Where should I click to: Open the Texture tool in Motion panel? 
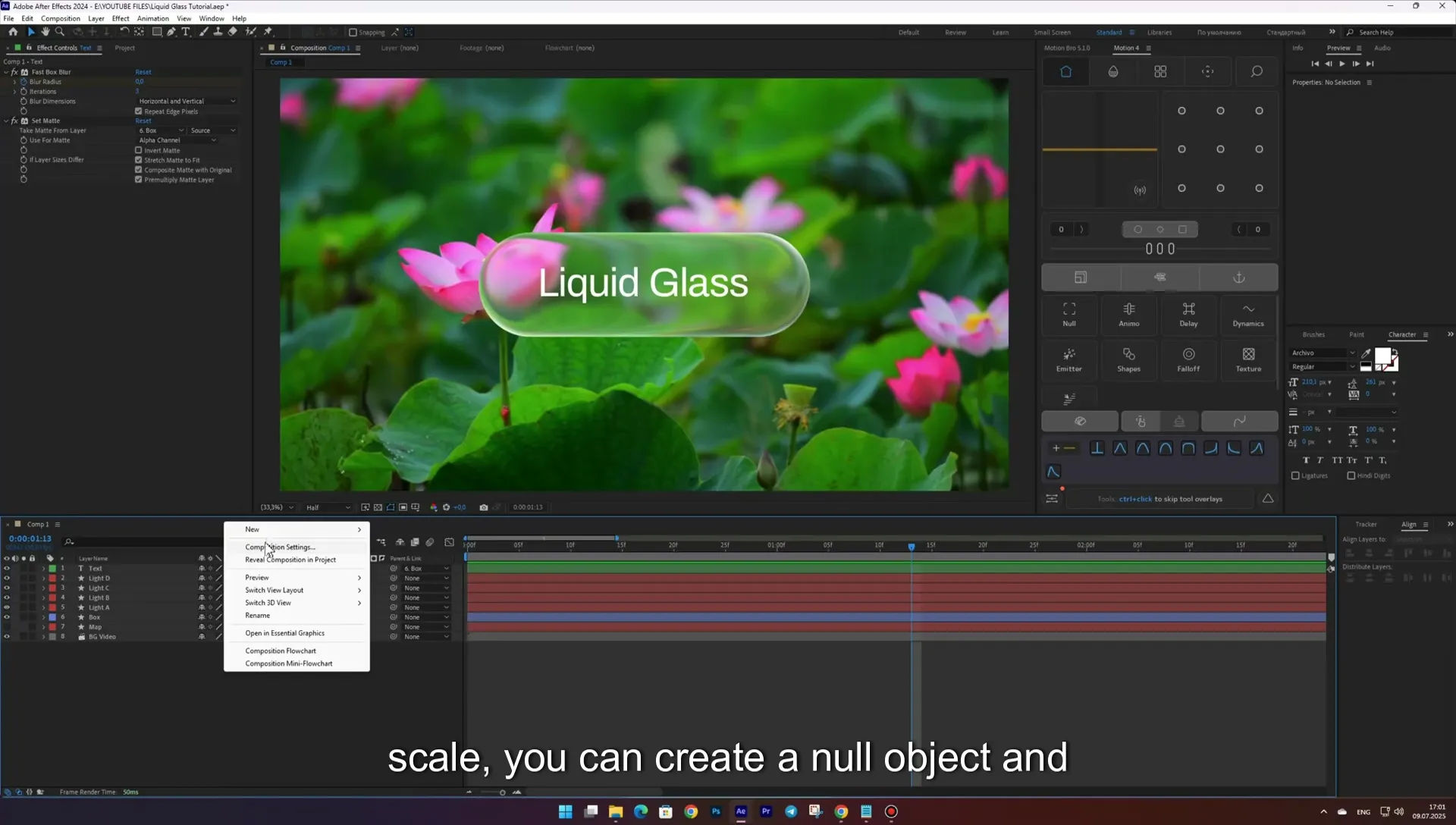[x=1248, y=359]
